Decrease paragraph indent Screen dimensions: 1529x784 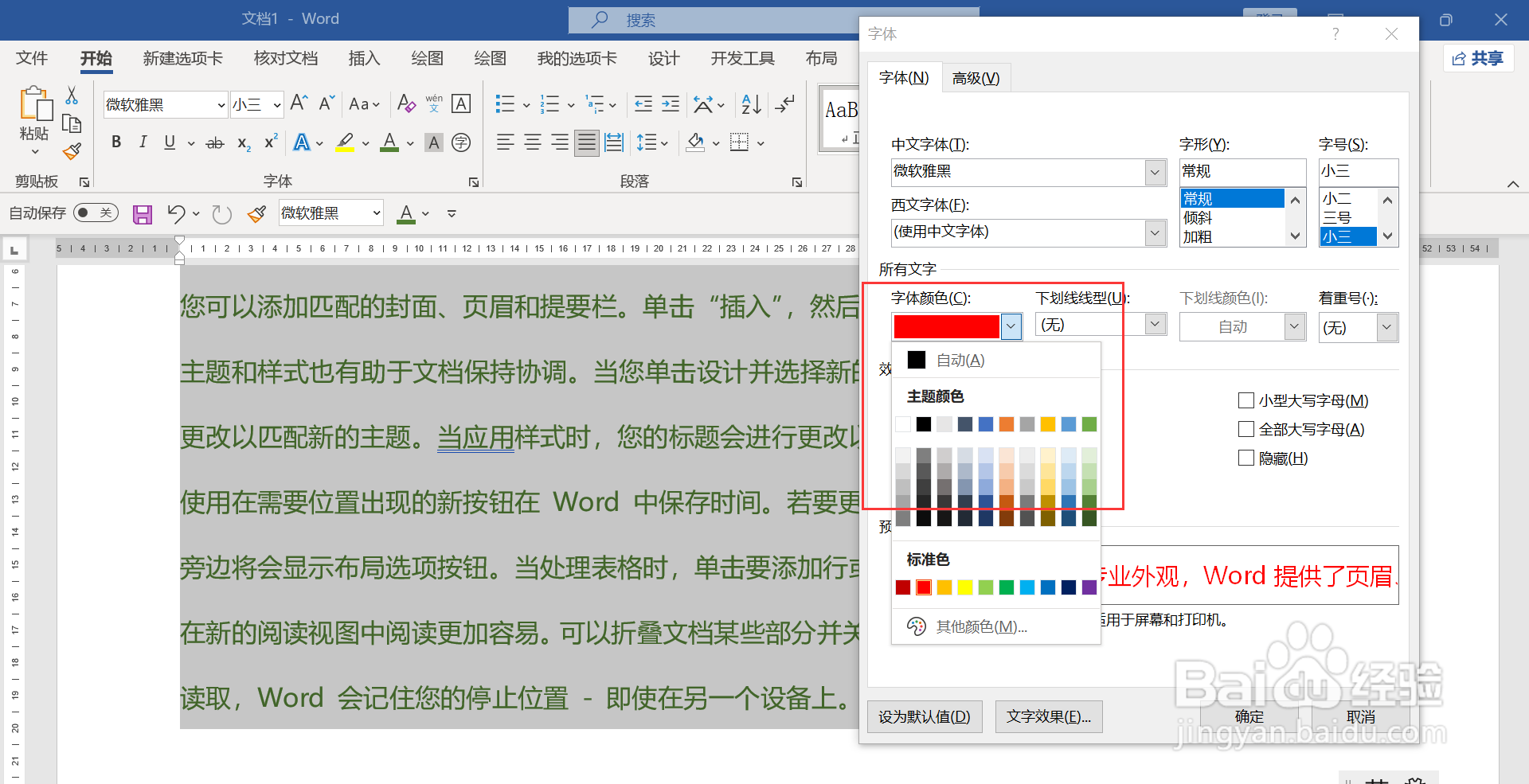tap(643, 103)
